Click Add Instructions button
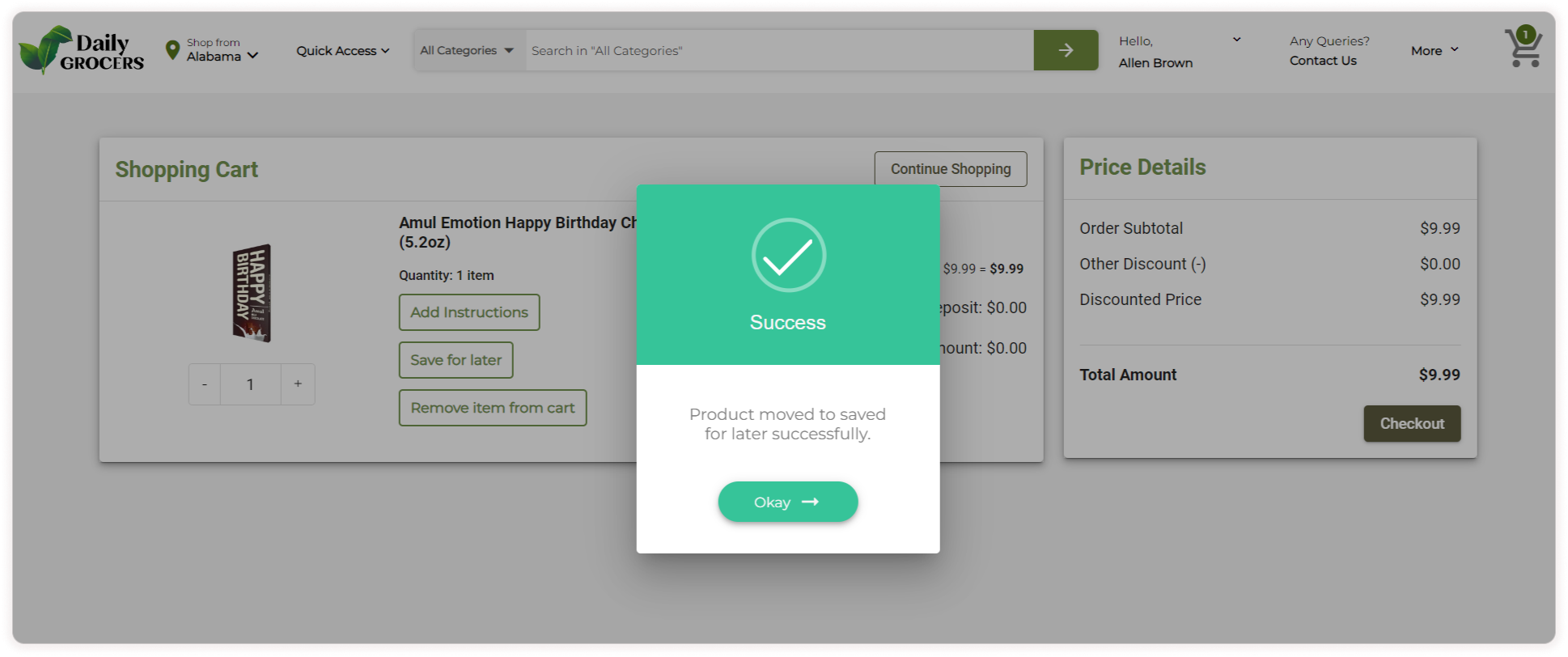Viewport: 1568px width, 657px height. point(469,312)
